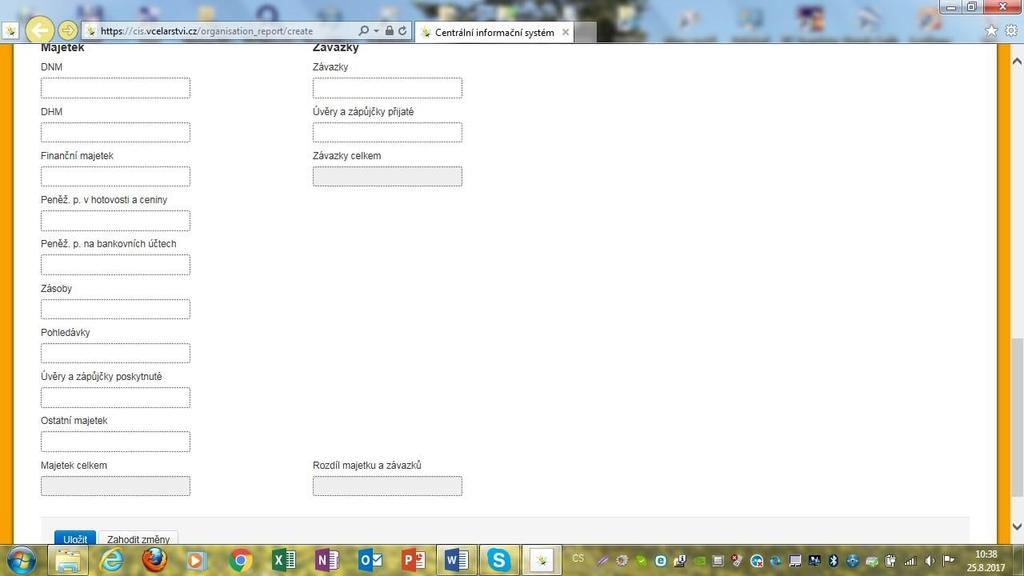Click the Majetek celkem read-only field
Viewport: 1024px width, 576px height.
pos(116,486)
